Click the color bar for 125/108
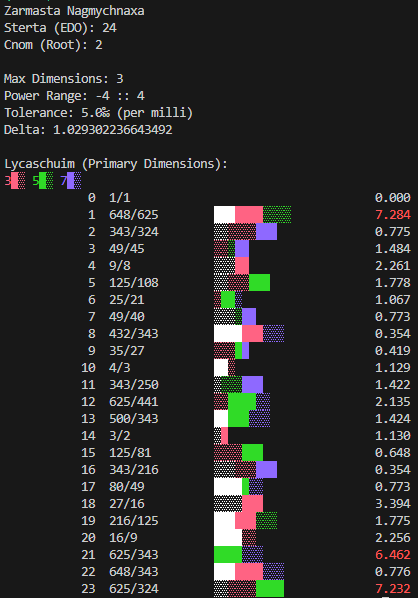Screen dimensions: 418x598 pos(242,283)
